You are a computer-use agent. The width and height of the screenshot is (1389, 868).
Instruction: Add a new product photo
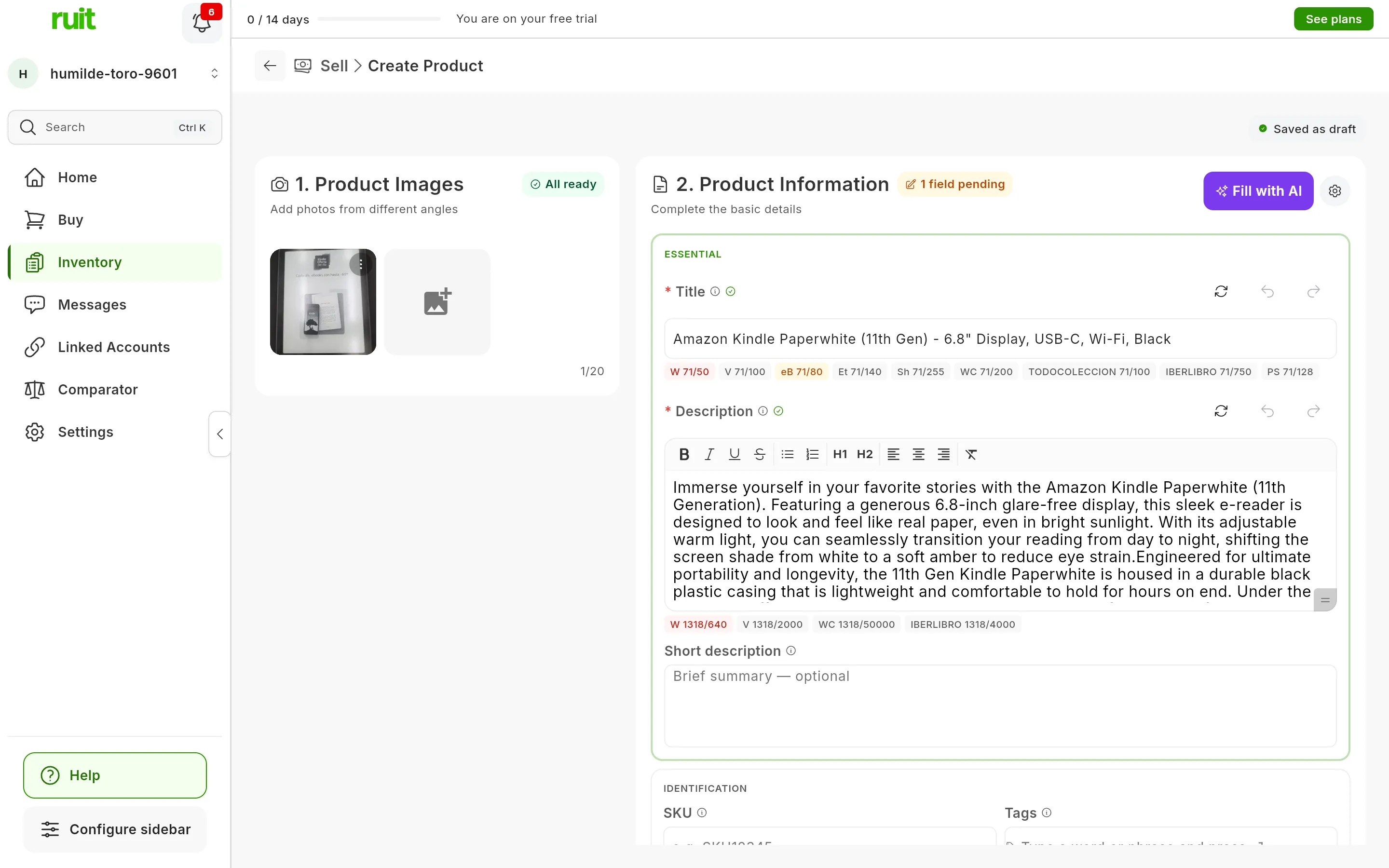click(x=437, y=302)
